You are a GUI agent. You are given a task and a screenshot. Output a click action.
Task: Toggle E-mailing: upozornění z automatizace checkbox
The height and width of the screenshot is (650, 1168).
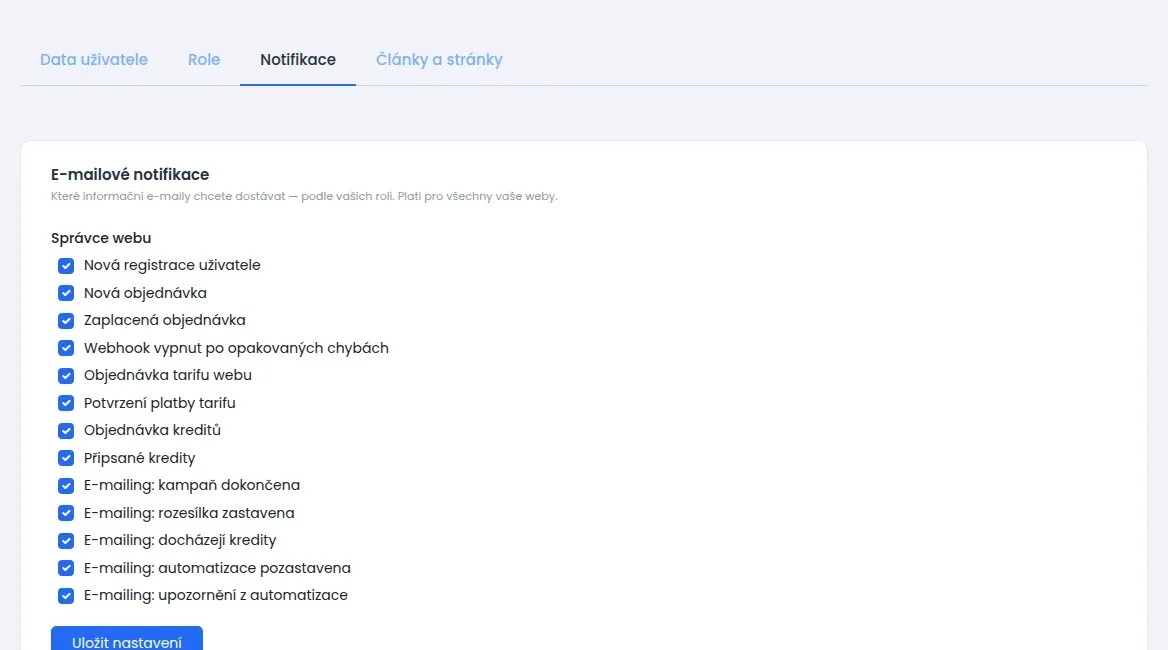66,596
